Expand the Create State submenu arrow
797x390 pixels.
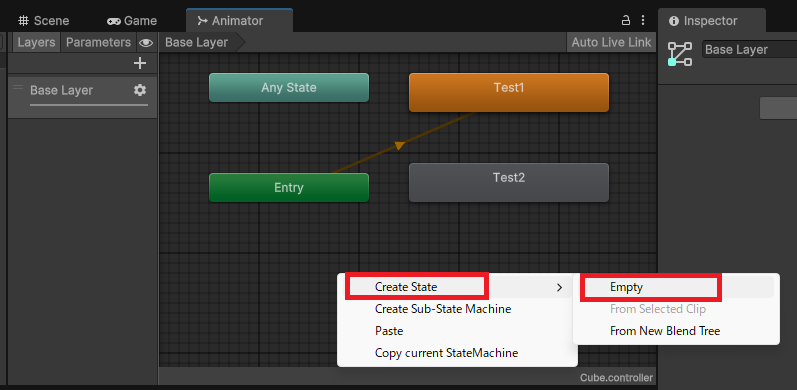(560, 287)
